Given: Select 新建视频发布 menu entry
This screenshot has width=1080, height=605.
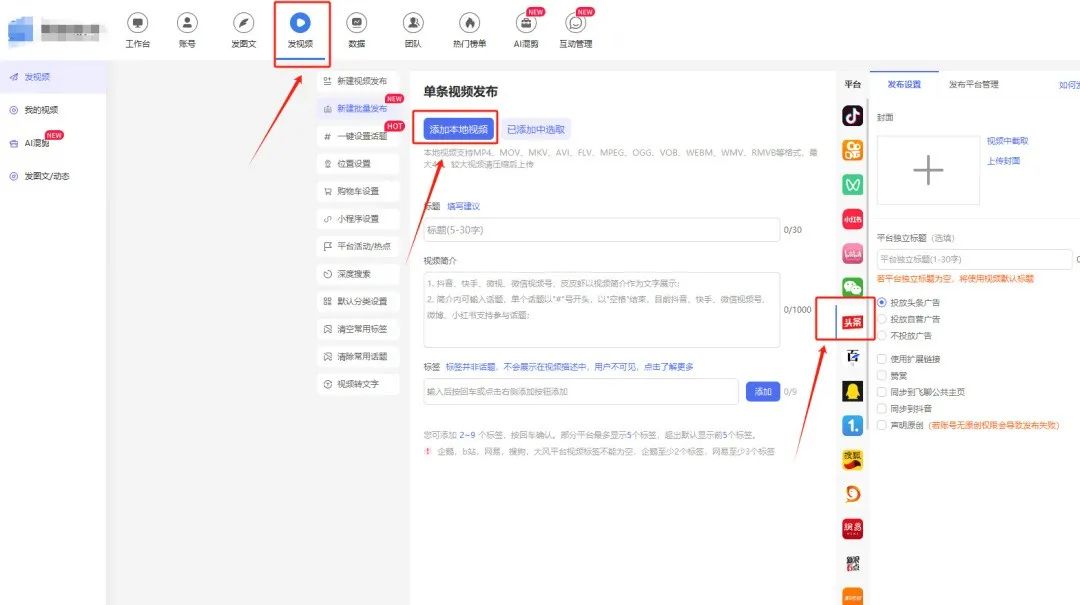Looking at the screenshot, I should [x=358, y=81].
